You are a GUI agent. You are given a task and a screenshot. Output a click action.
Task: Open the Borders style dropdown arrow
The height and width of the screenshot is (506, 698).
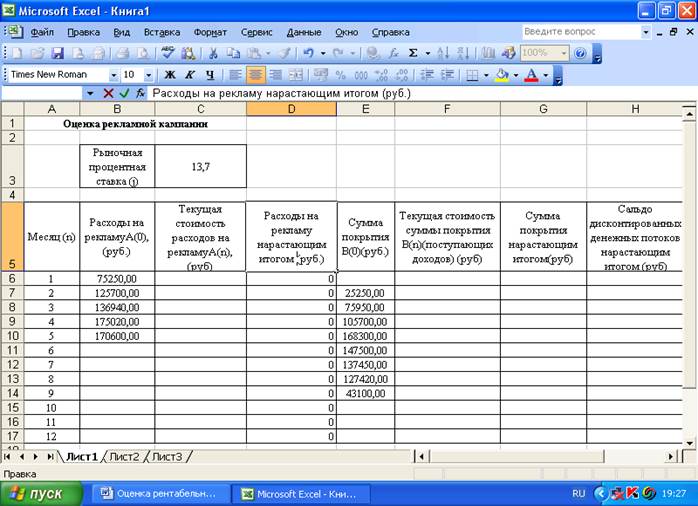click(486, 75)
